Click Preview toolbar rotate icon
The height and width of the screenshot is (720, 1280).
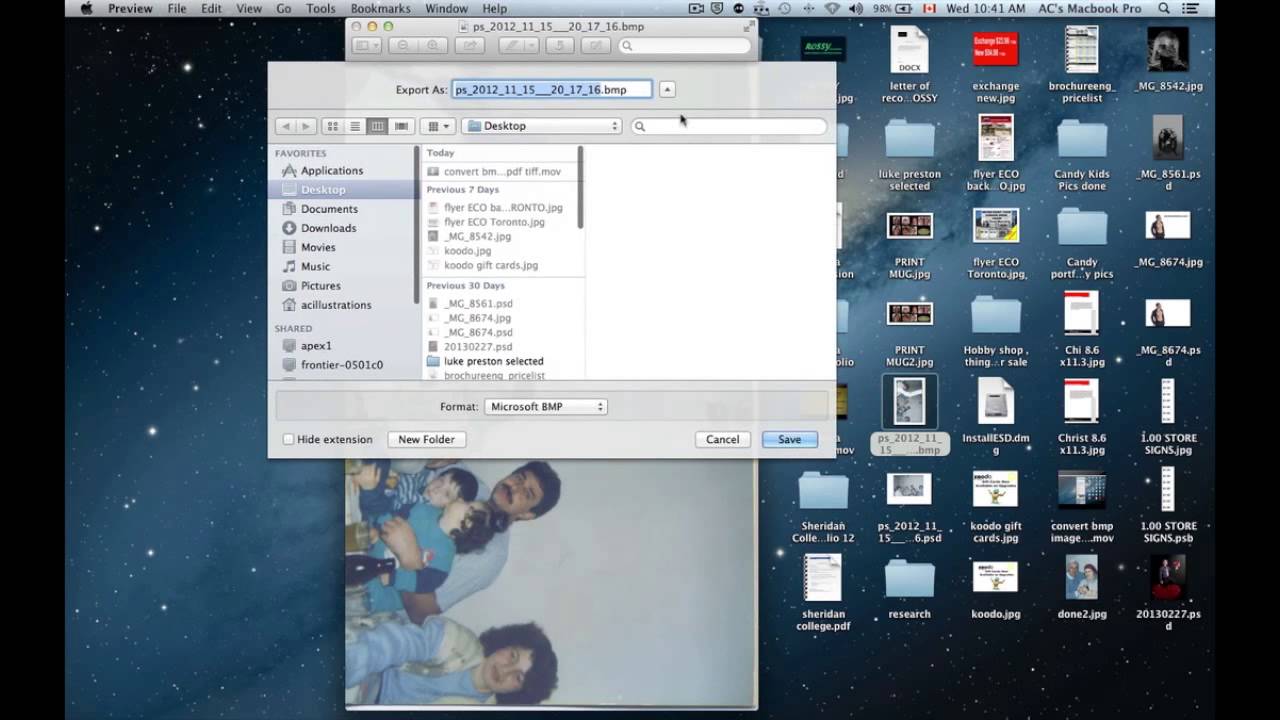pos(560,46)
